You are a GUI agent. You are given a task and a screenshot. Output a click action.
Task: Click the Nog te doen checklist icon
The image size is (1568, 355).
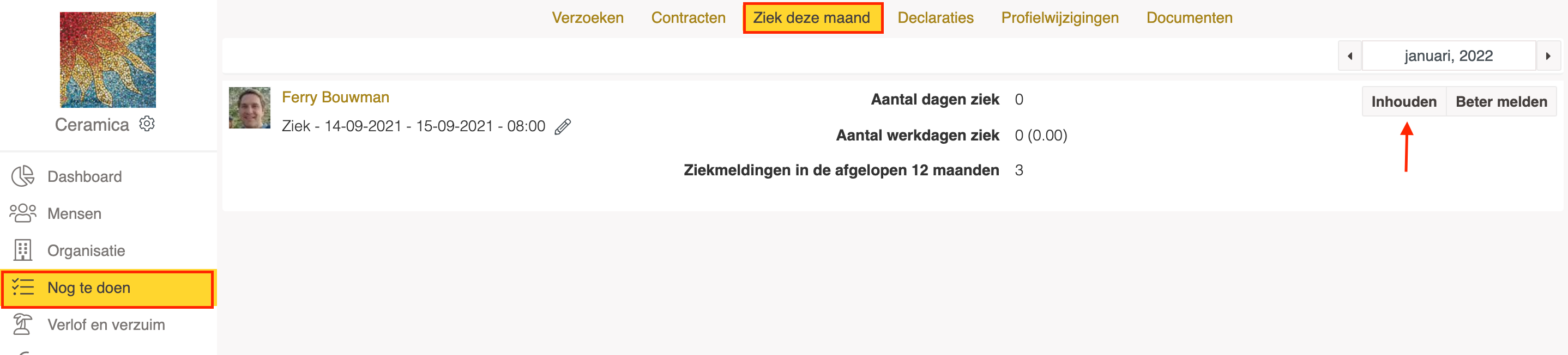click(x=23, y=287)
